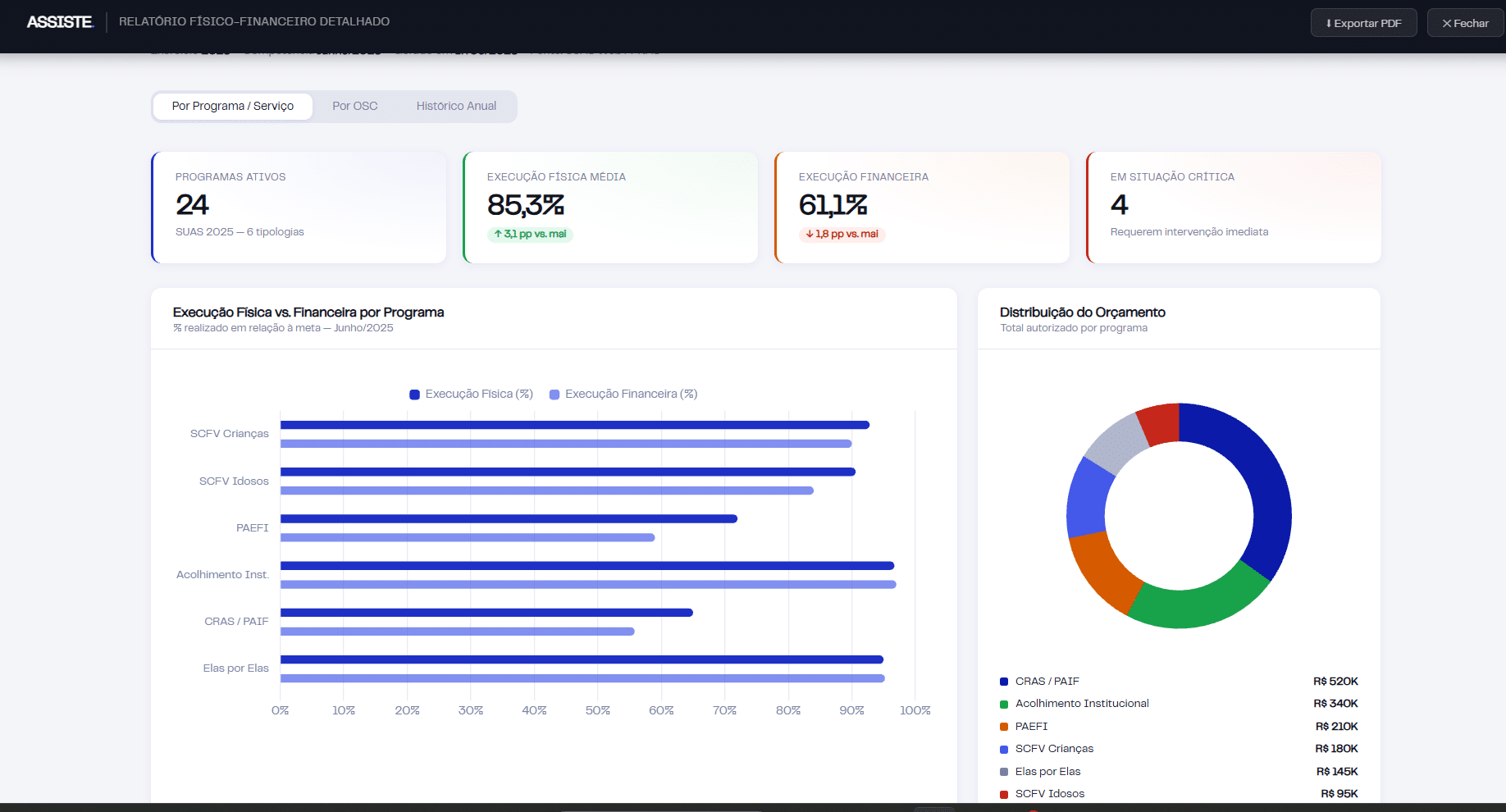1506x812 pixels.
Task: Click the SUAS 2025 — 6 tipologias text
Action: 240,232
